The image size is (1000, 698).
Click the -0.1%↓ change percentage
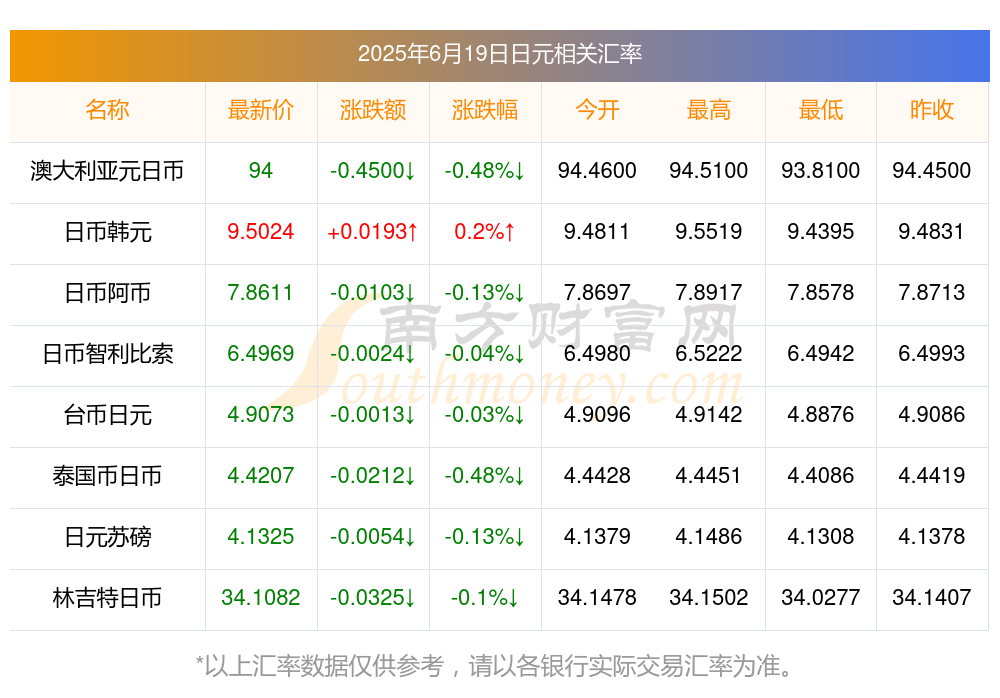[485, 598]
